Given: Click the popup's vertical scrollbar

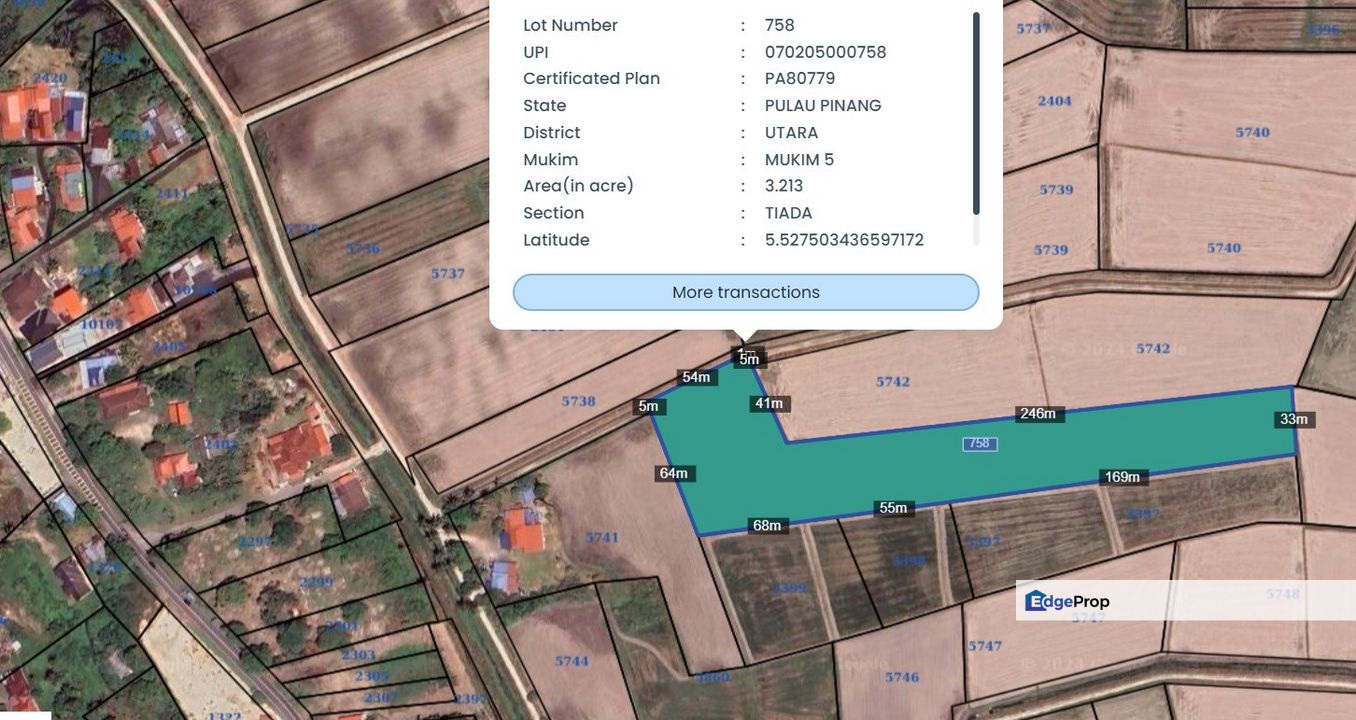Looking at the screenshot, I should (976, 113).
